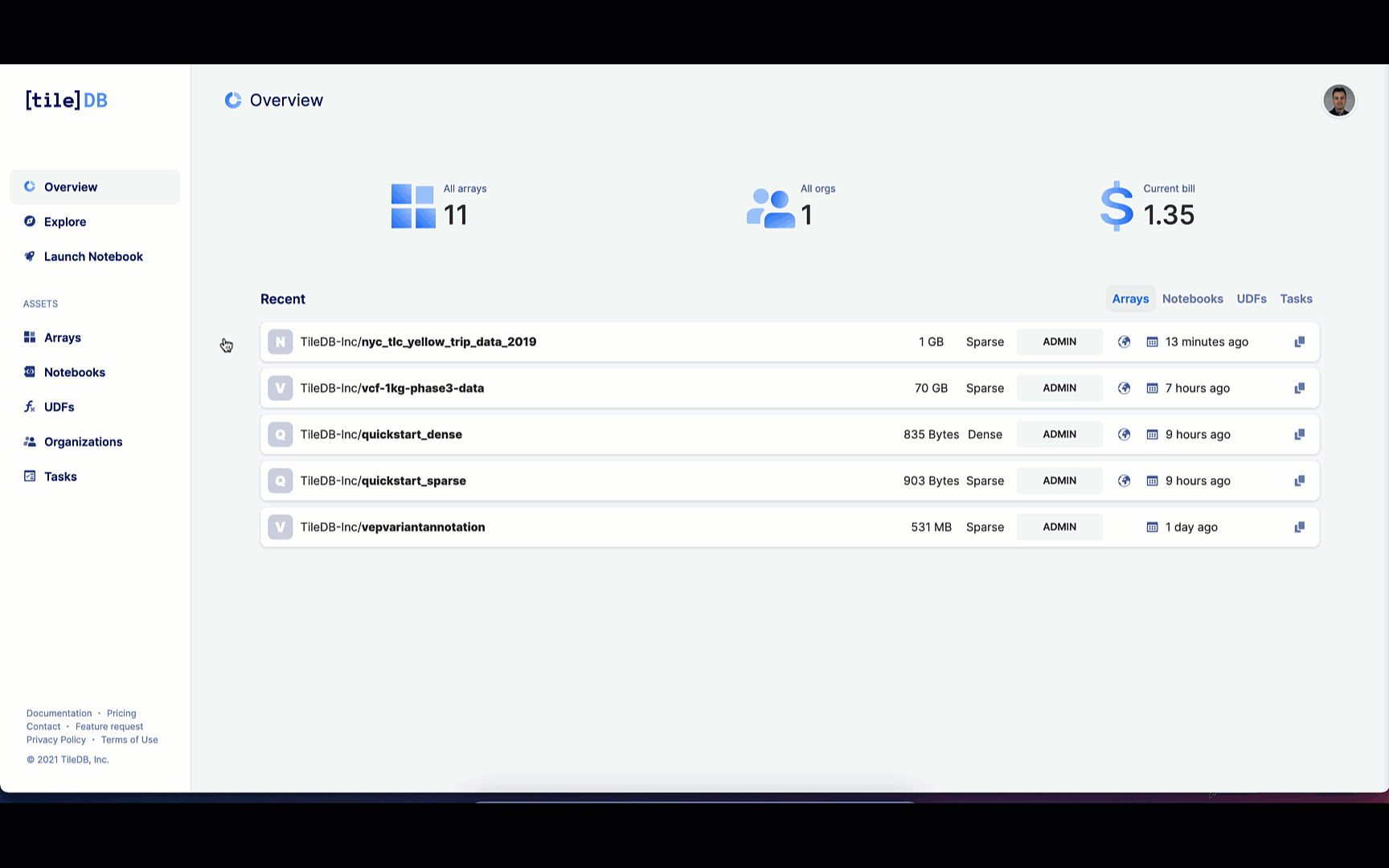
Task: Click the UDFs function icon
Action: tap(30, 407)
